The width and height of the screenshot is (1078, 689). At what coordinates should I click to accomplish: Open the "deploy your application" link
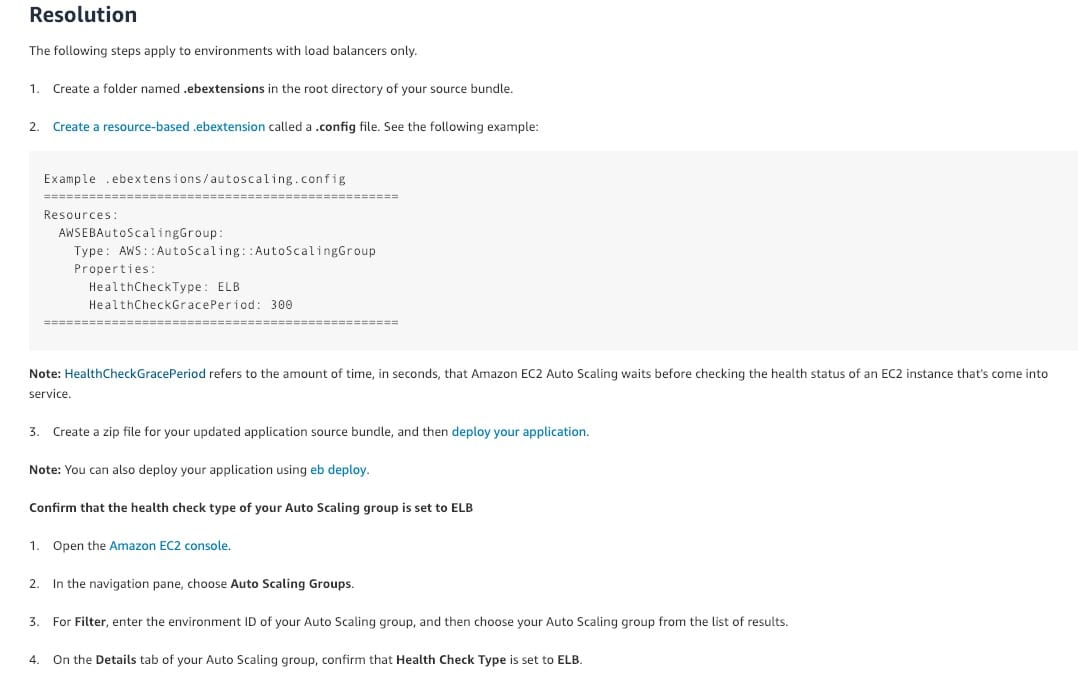pos(519,432)
